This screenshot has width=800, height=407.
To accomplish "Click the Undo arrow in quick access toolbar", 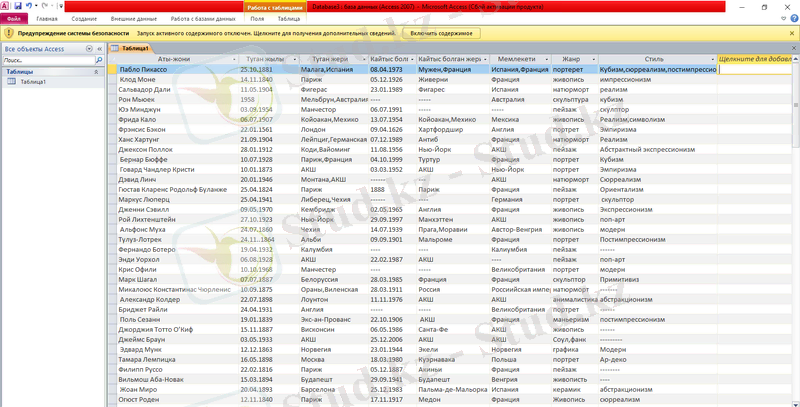I will pyautogui.click(x=28, y=6).
